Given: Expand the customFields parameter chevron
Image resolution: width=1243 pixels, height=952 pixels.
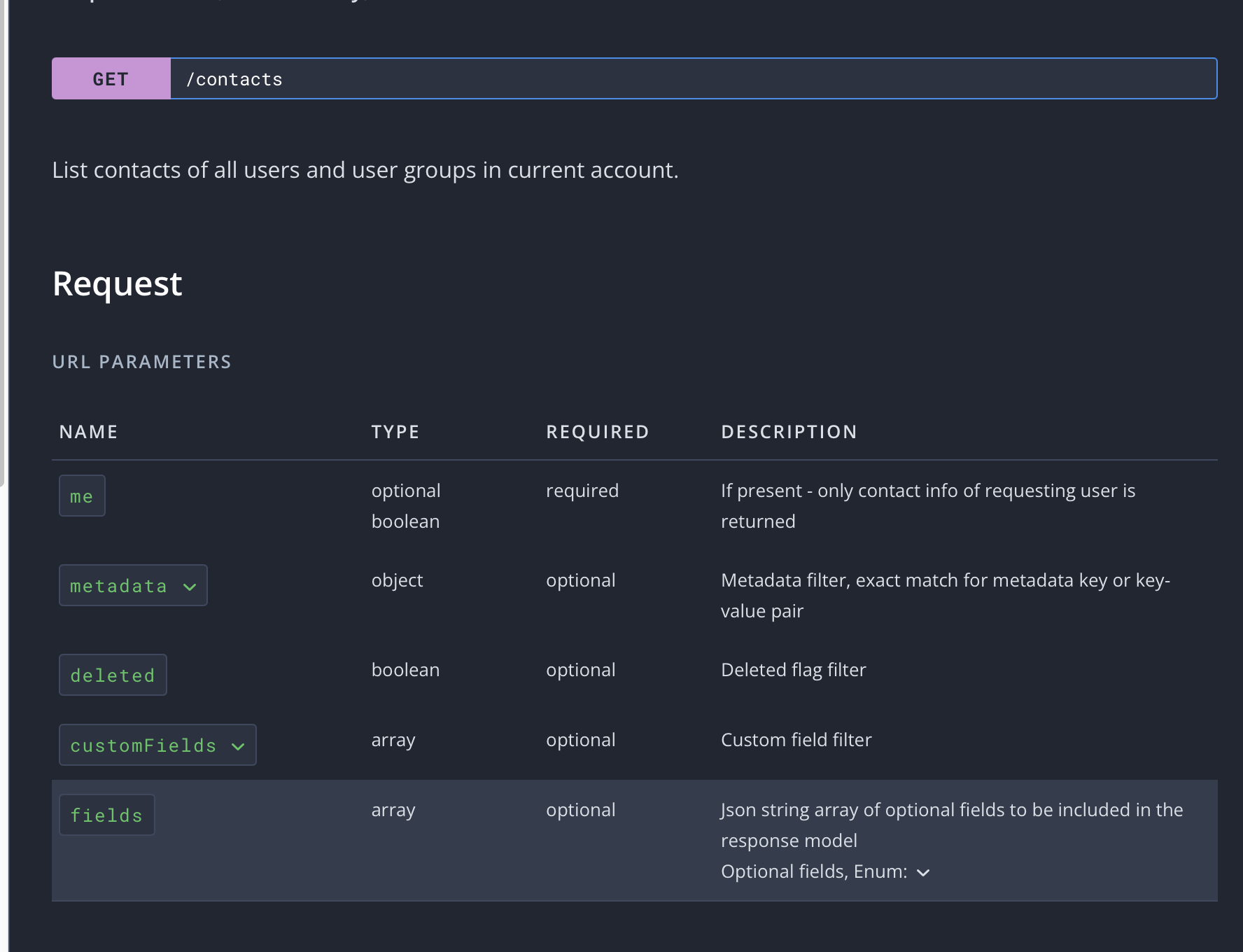Looking at the screenshot, I should pos(238,746).
